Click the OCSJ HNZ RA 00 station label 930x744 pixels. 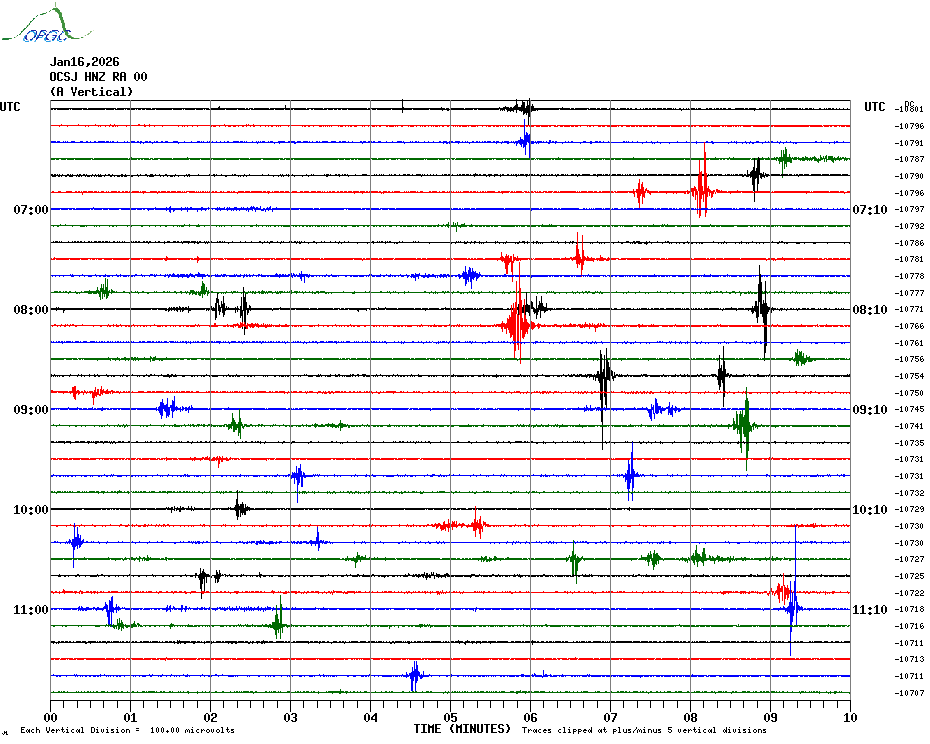(98, 77)
